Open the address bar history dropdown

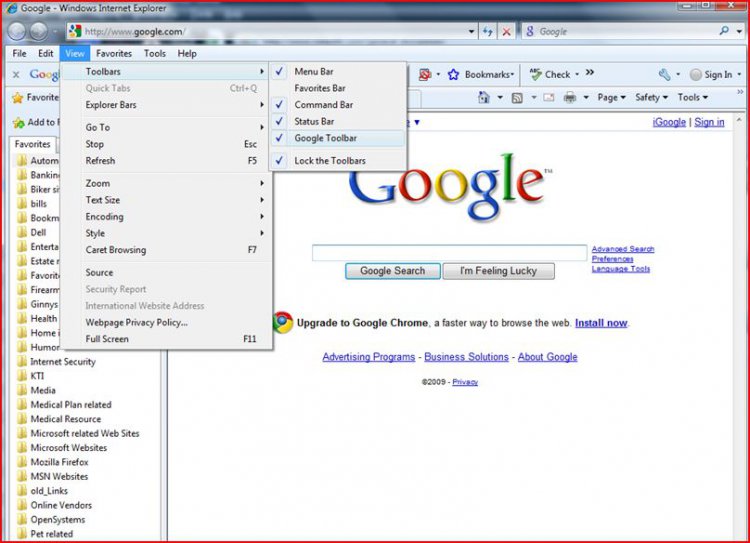pos(472,32)
